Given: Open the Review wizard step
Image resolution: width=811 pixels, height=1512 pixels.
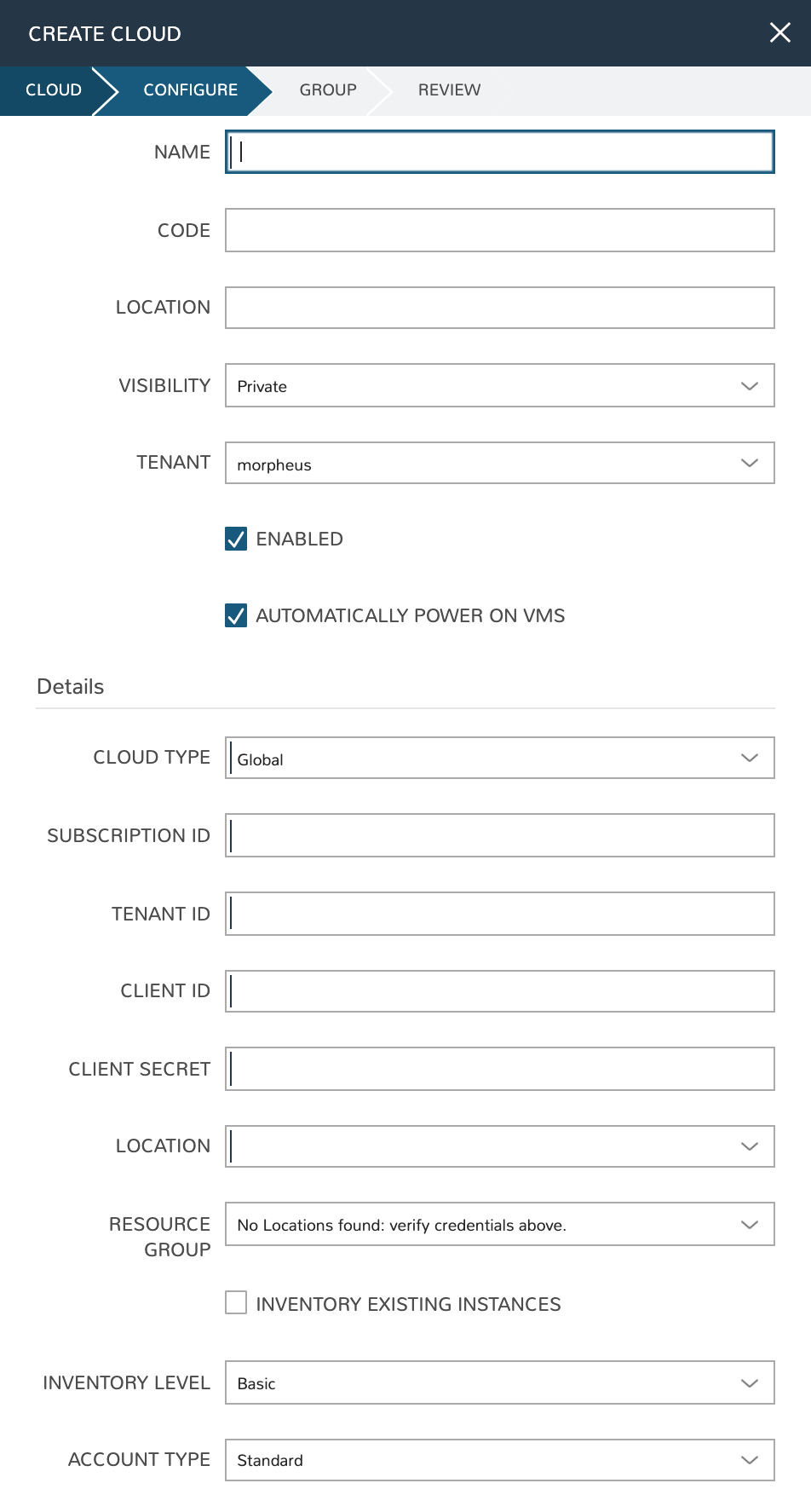Looking at the screenshot, I should click(449, 90).
